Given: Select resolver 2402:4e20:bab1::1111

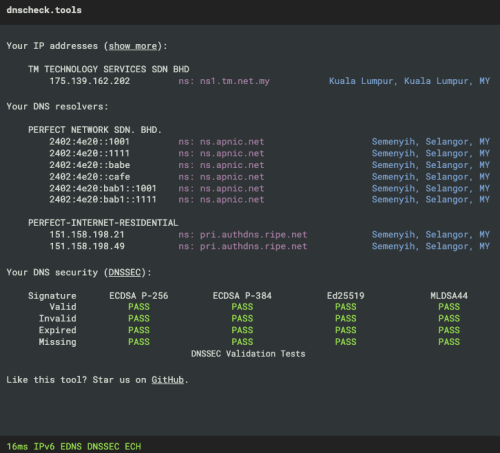Looking at the screenshot, I should (103, 199).
